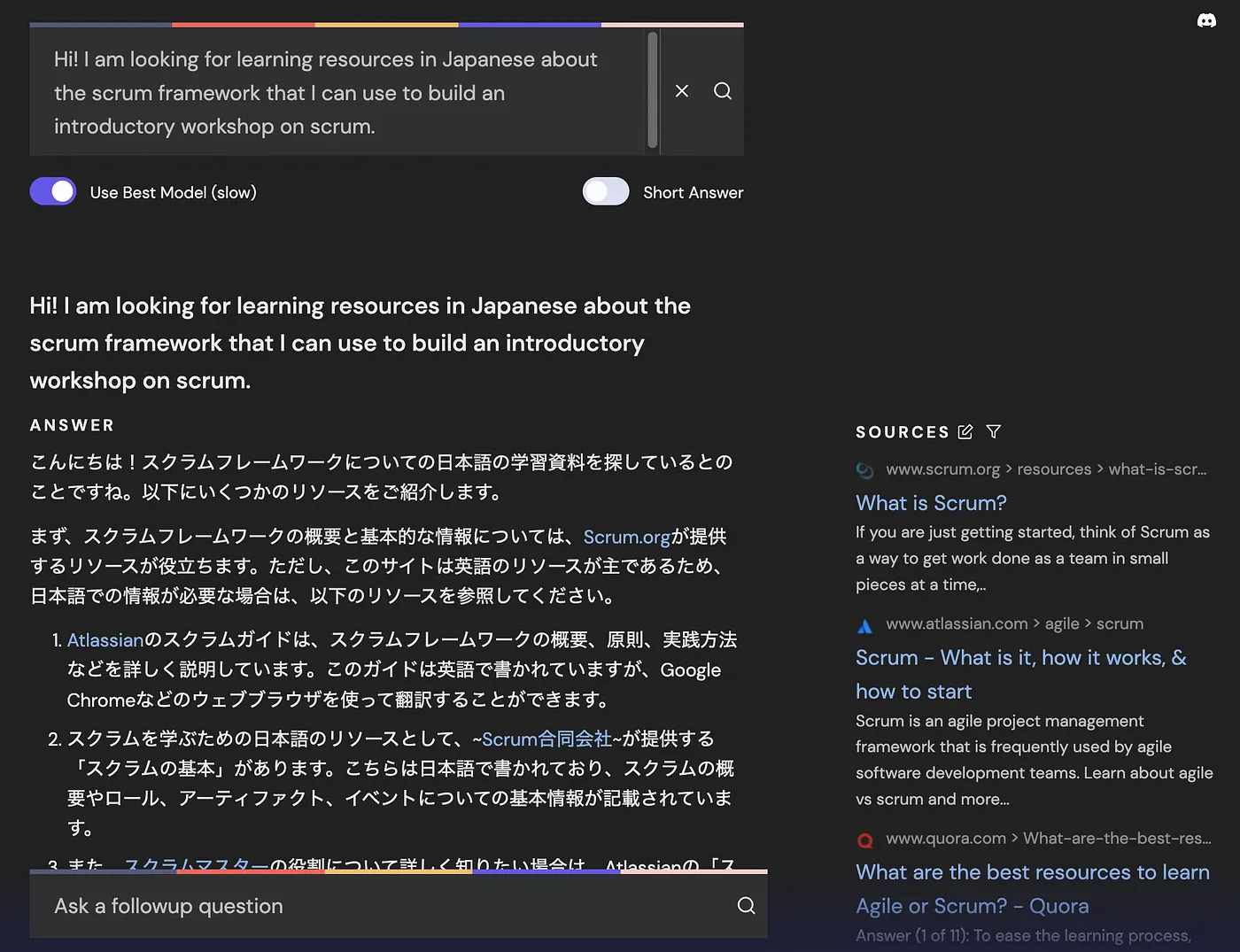Open the Quora Agile or Scrum source

coord(1033,889)
